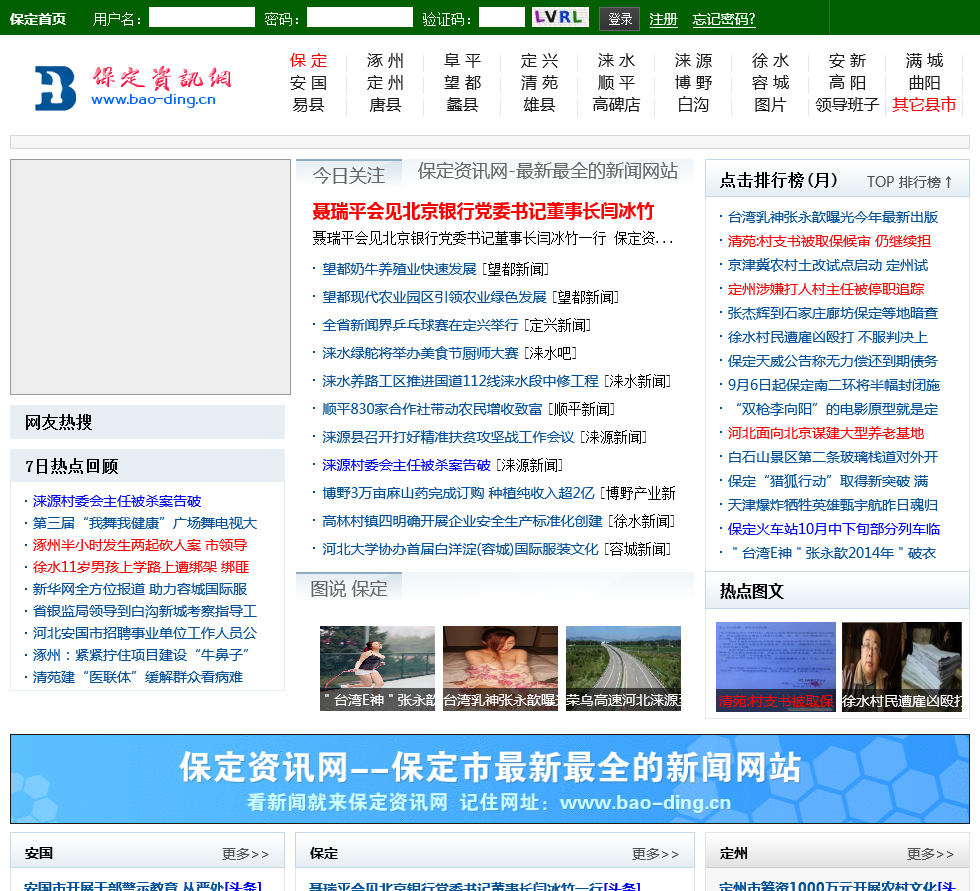The width and height of the screenshot is (980, 891).
Task: Open the 清苑村支书被取保 hot picture
Action: (x=775, y=666)
